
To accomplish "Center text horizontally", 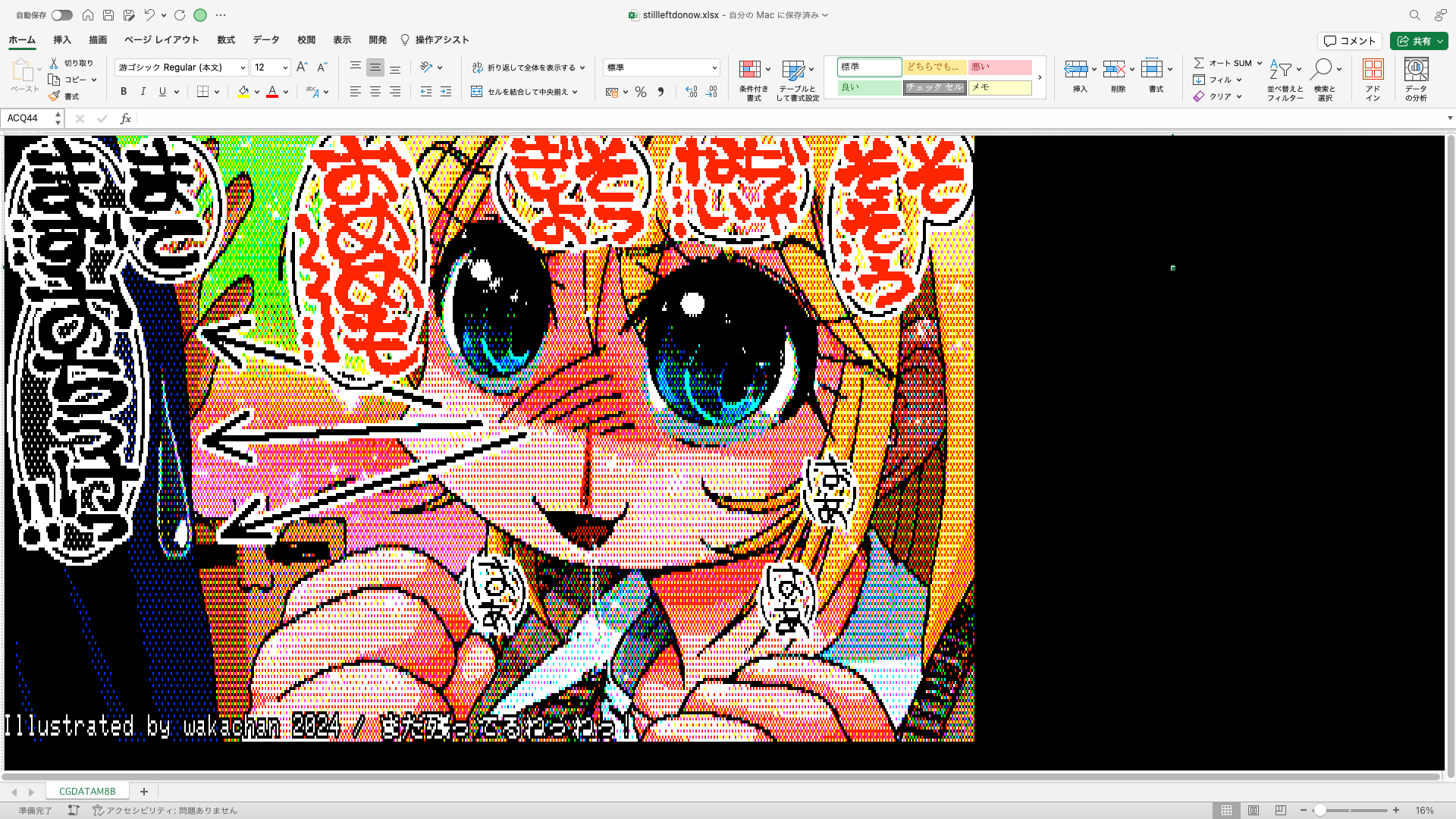I will tap(375, 92).
